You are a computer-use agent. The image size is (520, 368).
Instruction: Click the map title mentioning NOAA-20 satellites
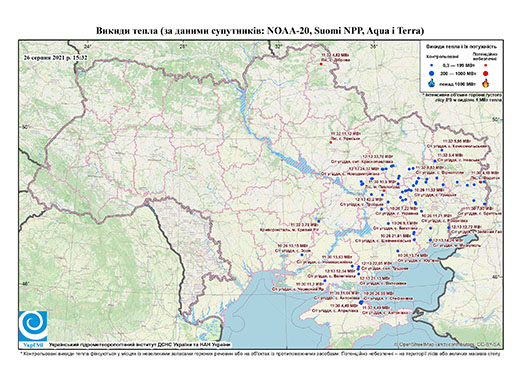click(260, 31)
